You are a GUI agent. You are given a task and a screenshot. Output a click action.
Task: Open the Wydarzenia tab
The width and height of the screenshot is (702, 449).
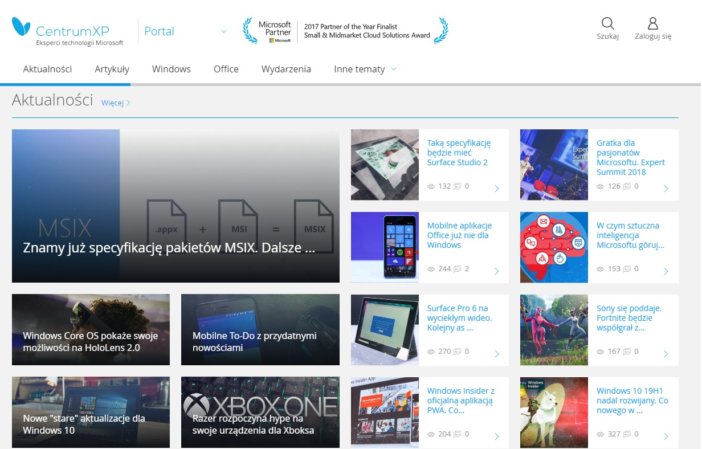coord(286,69)
